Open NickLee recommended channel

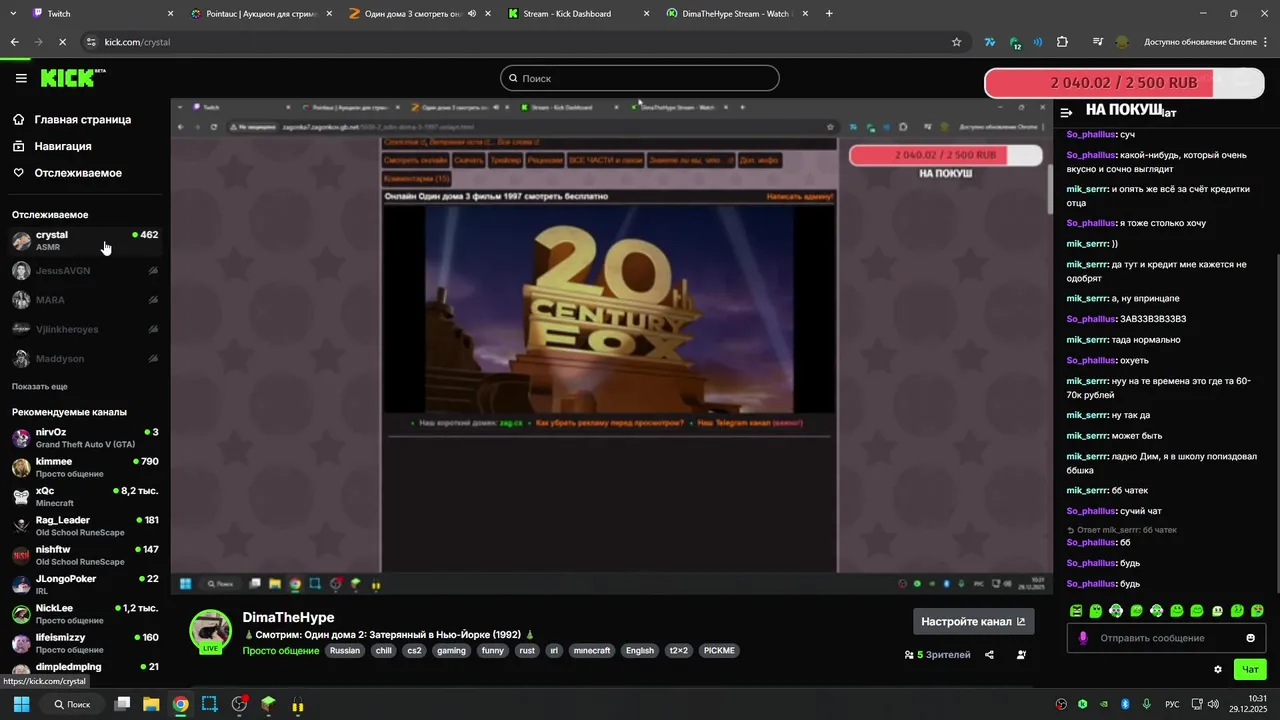[x=85, y=614]
